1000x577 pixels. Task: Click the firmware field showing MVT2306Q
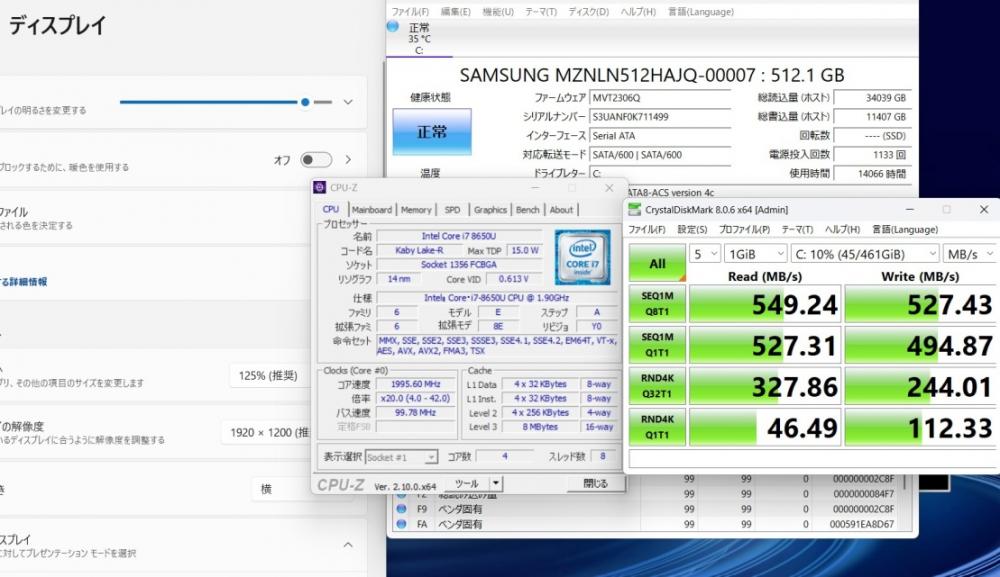[659, 98]
